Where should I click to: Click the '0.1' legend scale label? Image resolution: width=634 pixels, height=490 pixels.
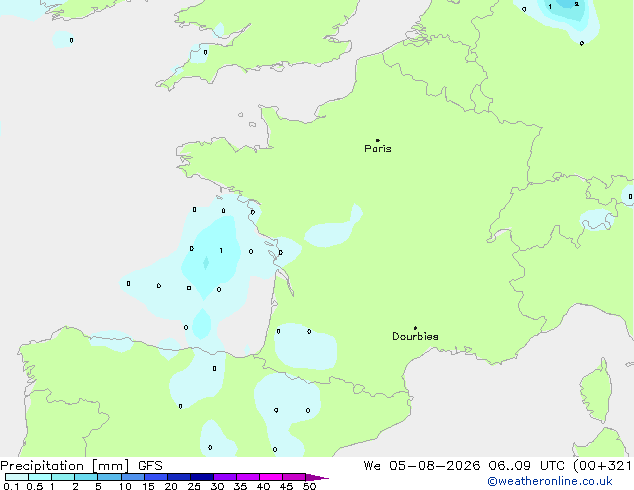pos(11,486)
